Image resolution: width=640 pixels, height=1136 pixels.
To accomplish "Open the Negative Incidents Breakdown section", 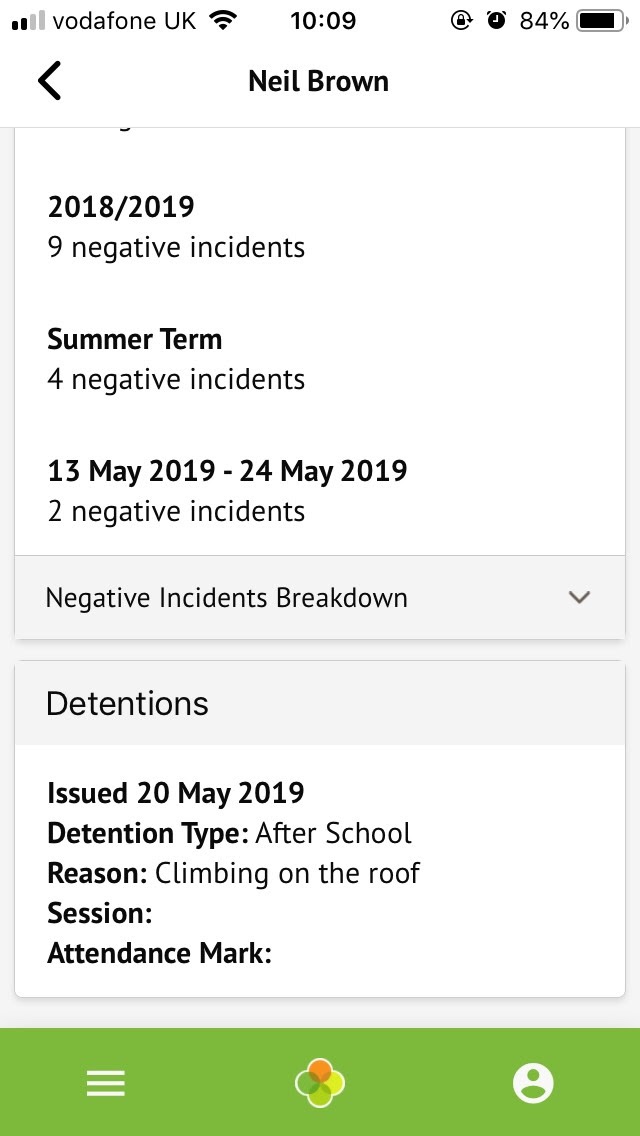I will click(x=227, y=598).
